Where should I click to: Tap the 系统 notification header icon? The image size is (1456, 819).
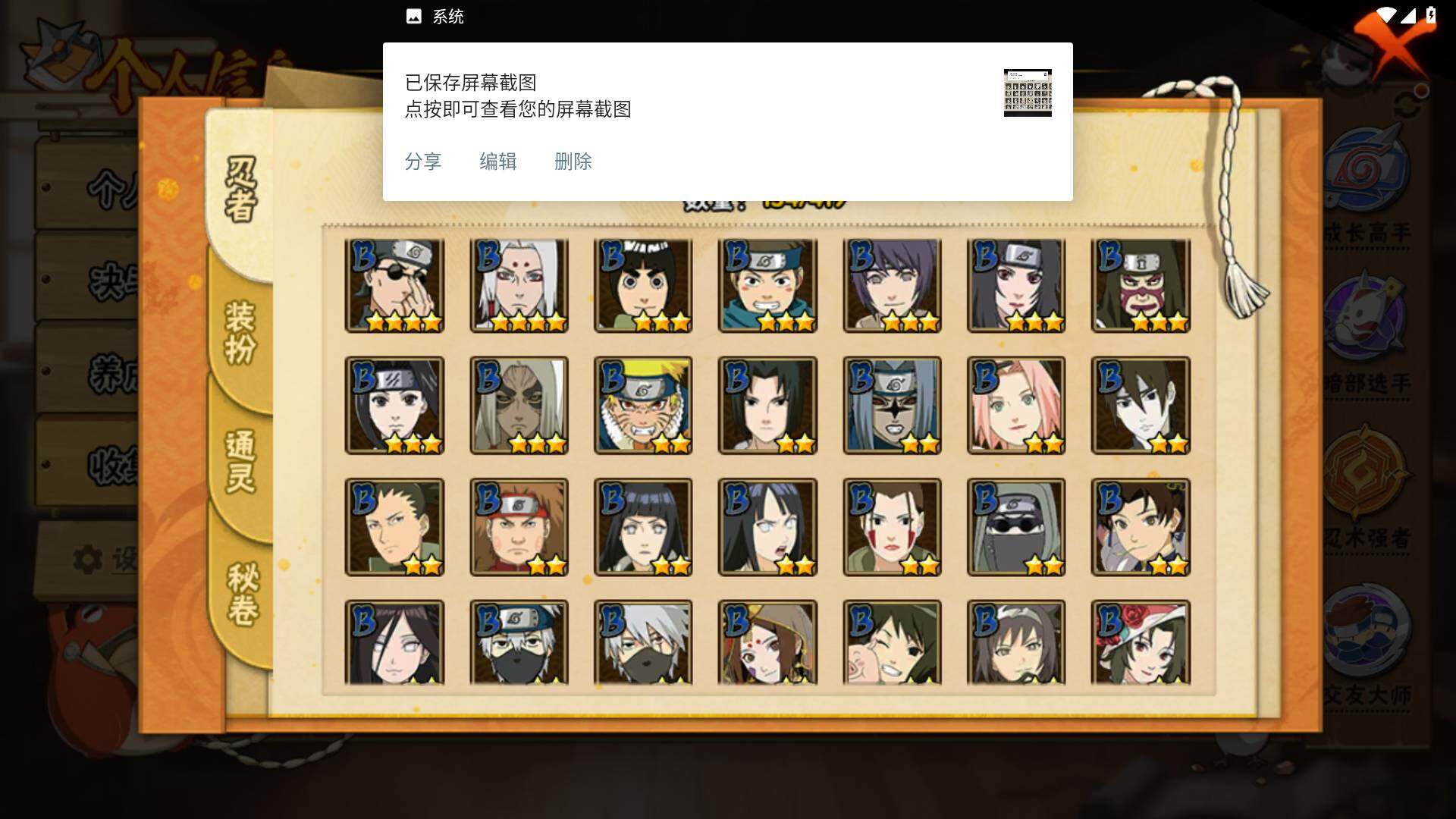coord(414,17)
